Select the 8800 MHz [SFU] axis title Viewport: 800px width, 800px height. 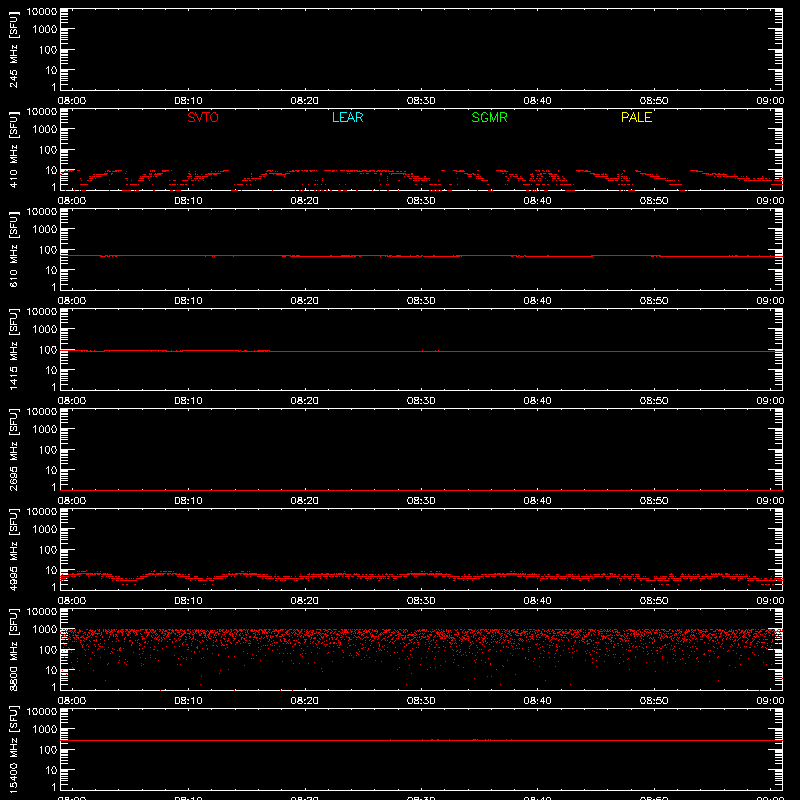(13, 649)
